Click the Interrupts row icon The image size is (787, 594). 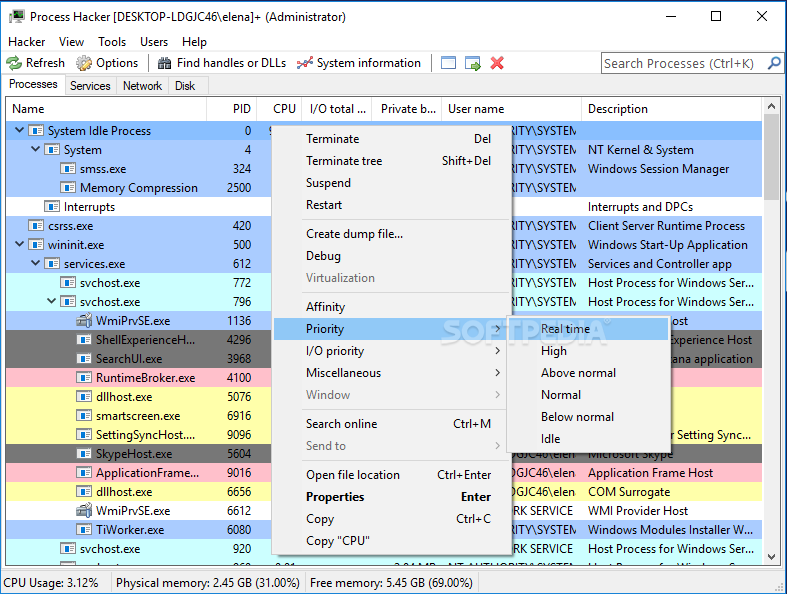click(52, 207)
